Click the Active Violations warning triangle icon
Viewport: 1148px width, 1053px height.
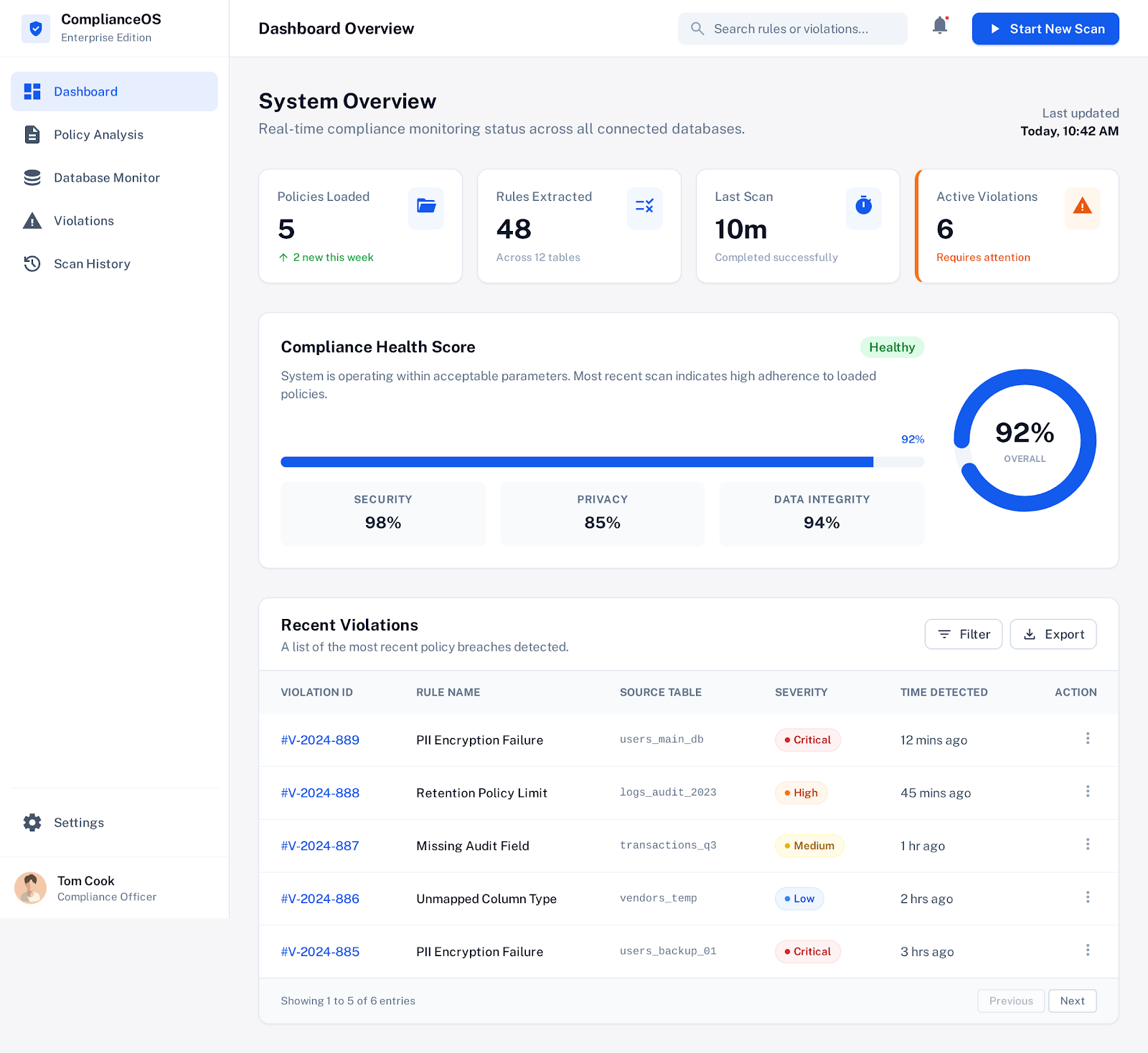[x=1082, y=207]
